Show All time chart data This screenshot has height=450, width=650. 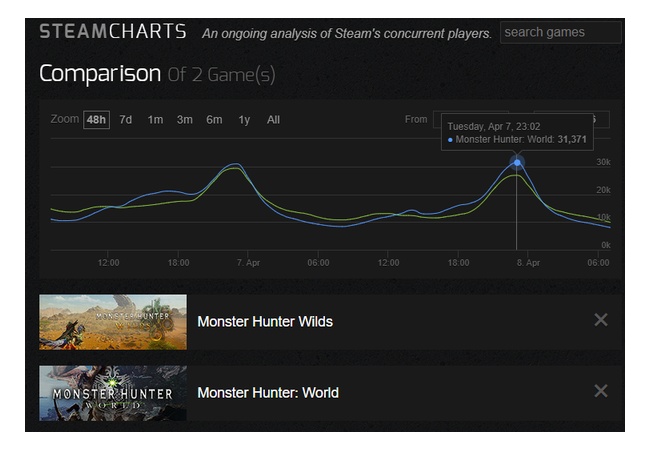273,120
